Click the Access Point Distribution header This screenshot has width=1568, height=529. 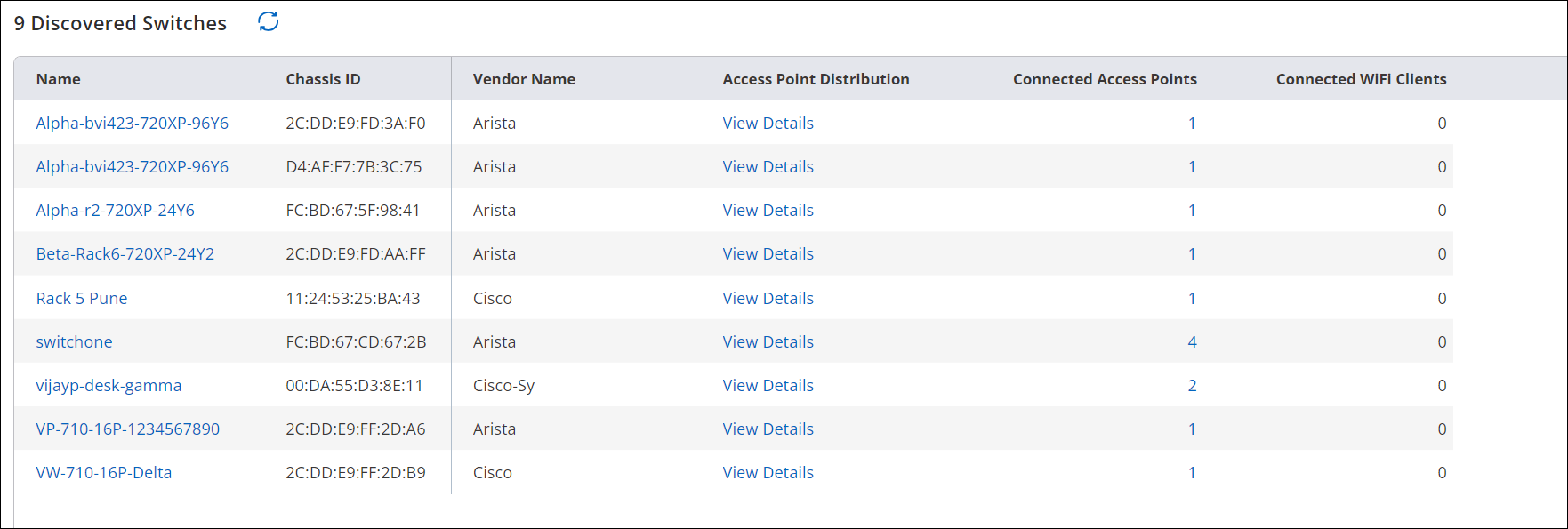(x=815, y=79)
